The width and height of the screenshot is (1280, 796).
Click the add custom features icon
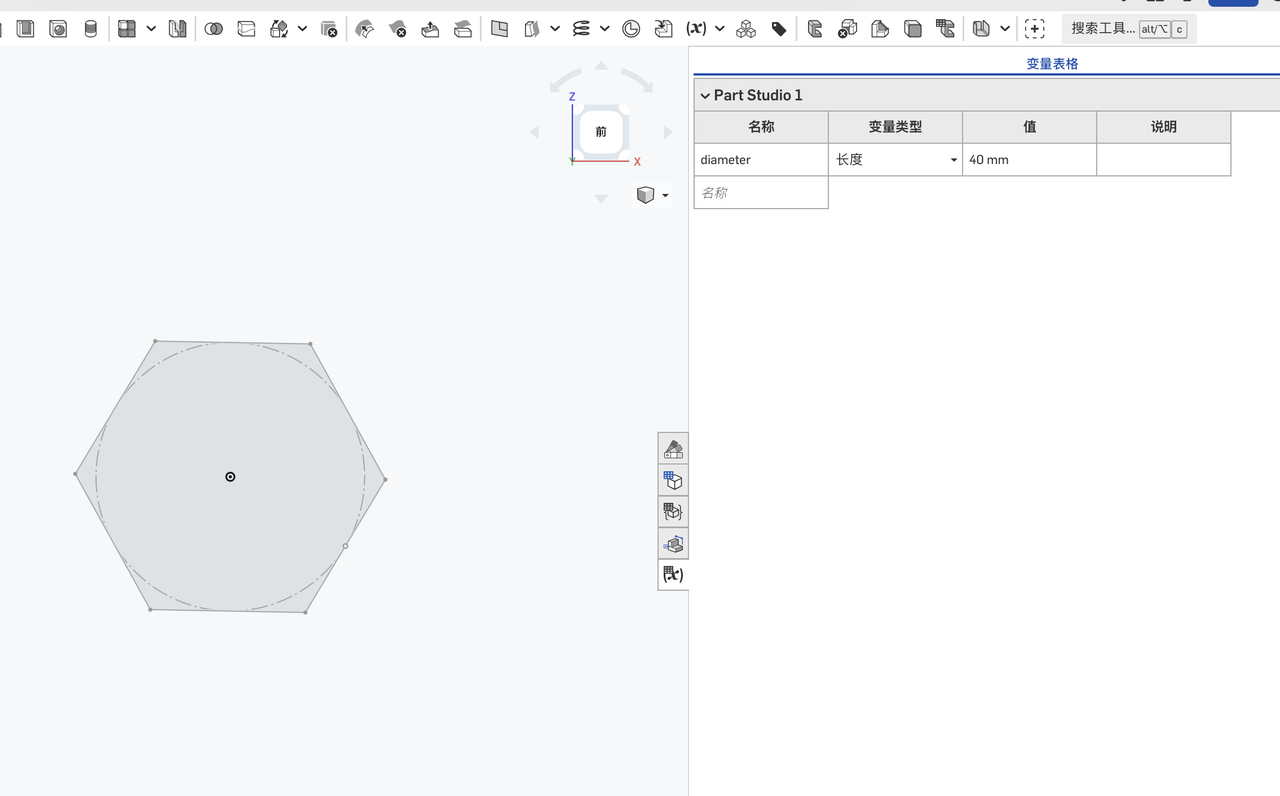tap(1035, 29)
